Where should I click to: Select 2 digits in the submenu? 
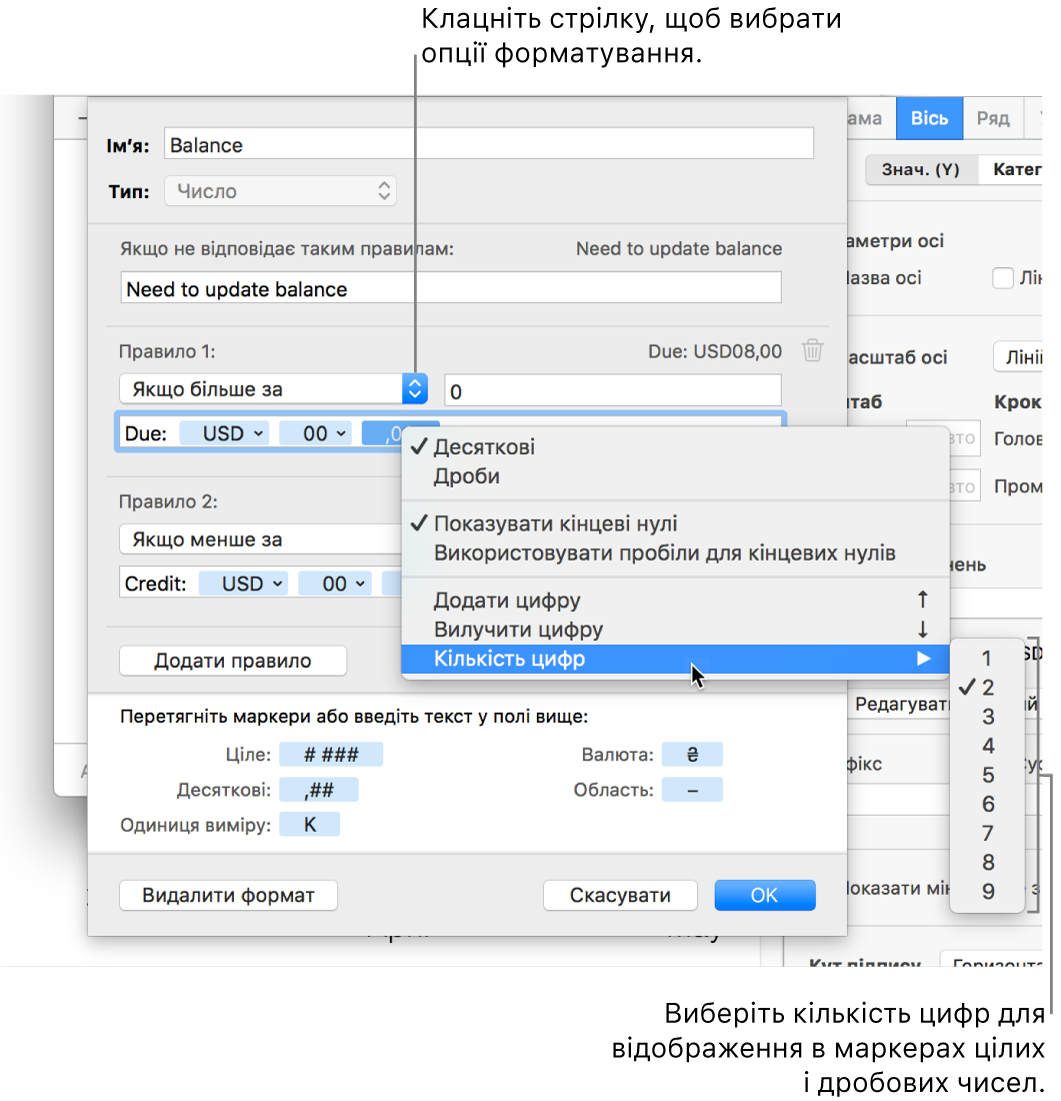(987, 687)
